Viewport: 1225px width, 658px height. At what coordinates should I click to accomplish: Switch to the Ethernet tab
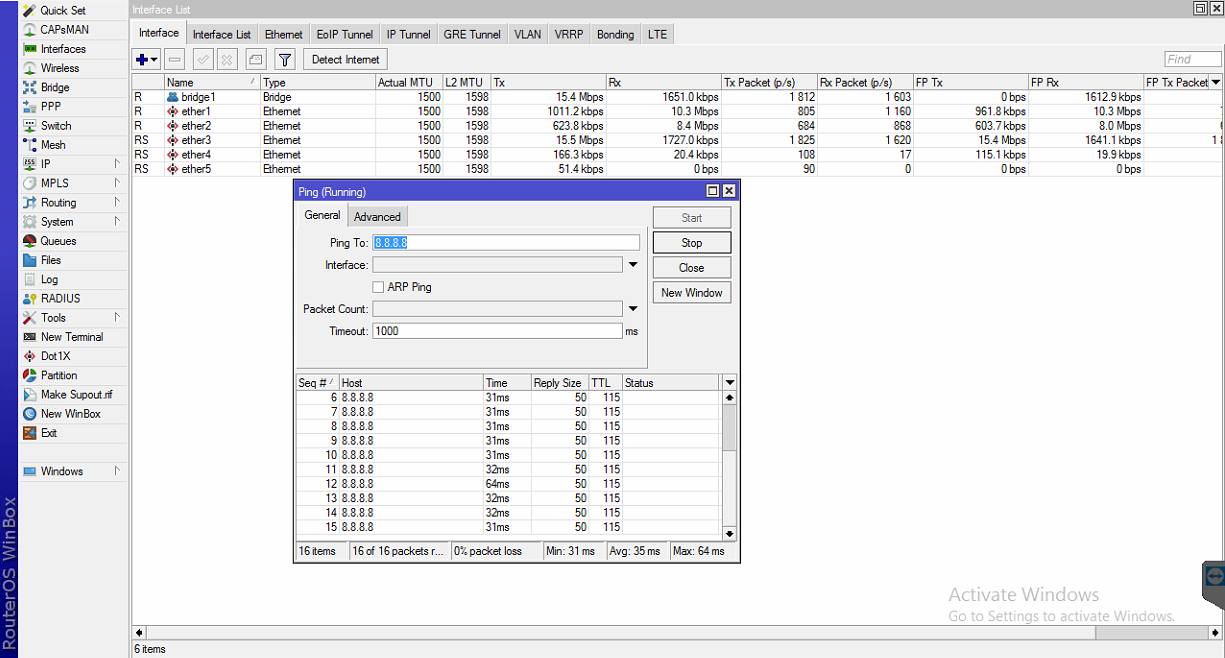tap(284, 34)
